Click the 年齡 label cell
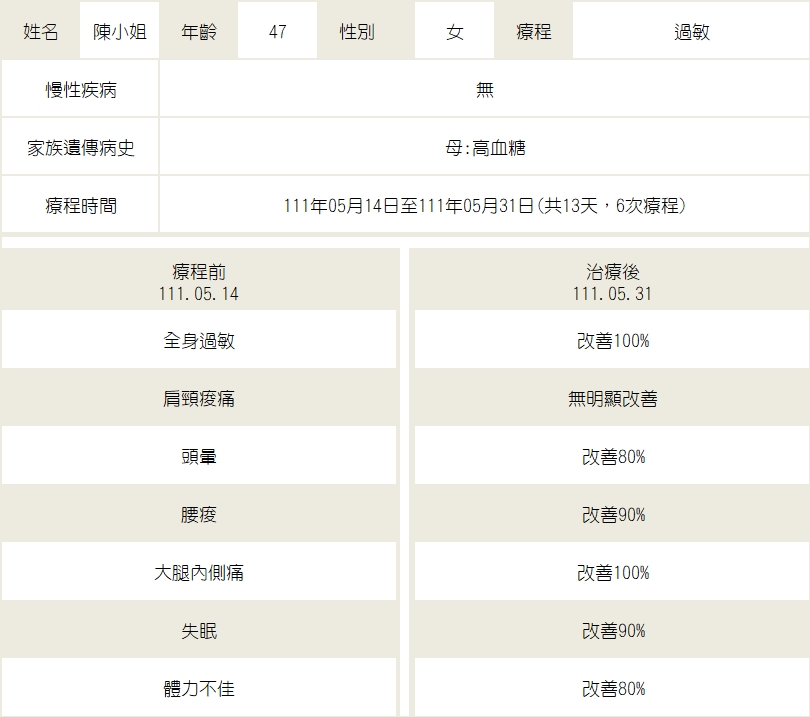 pos(198,30)
